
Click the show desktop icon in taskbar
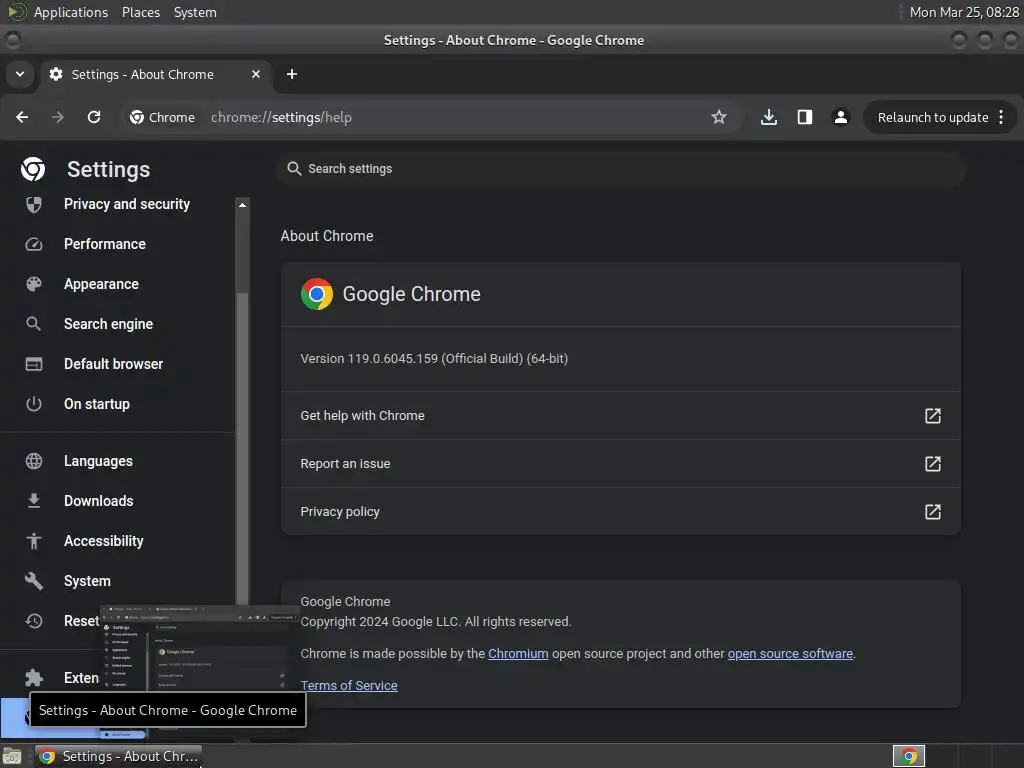point(12,757)
